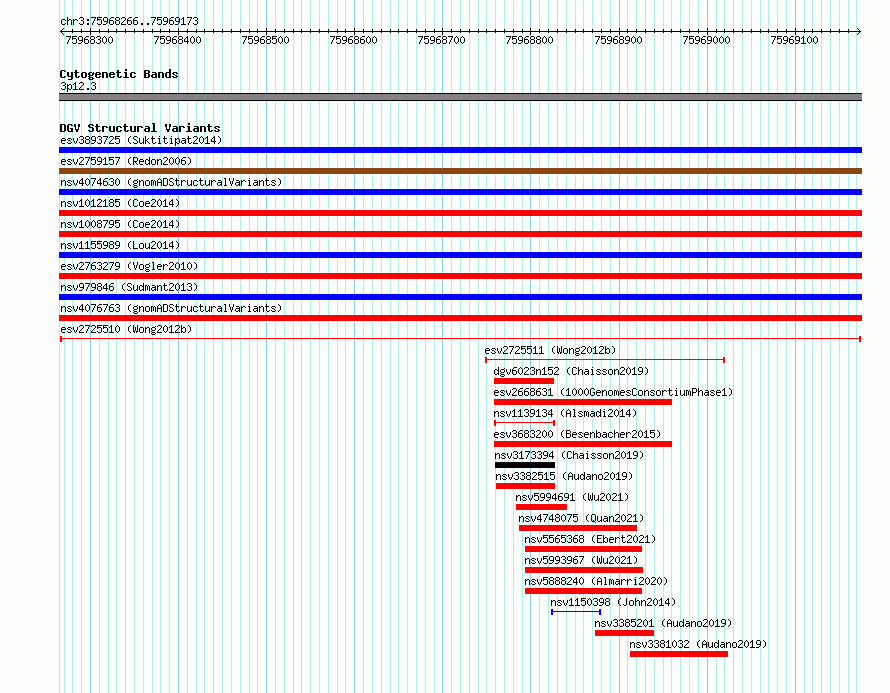Viewport: 890px width, 693px height.
Task: Click ruler position 75969100
Action: (795, 40)
